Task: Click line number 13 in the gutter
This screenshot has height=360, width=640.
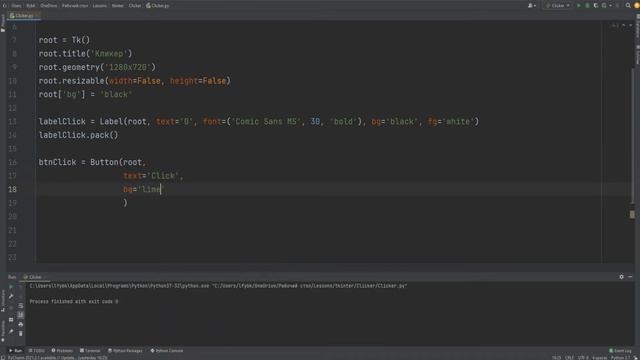Action: pos(12,121)
